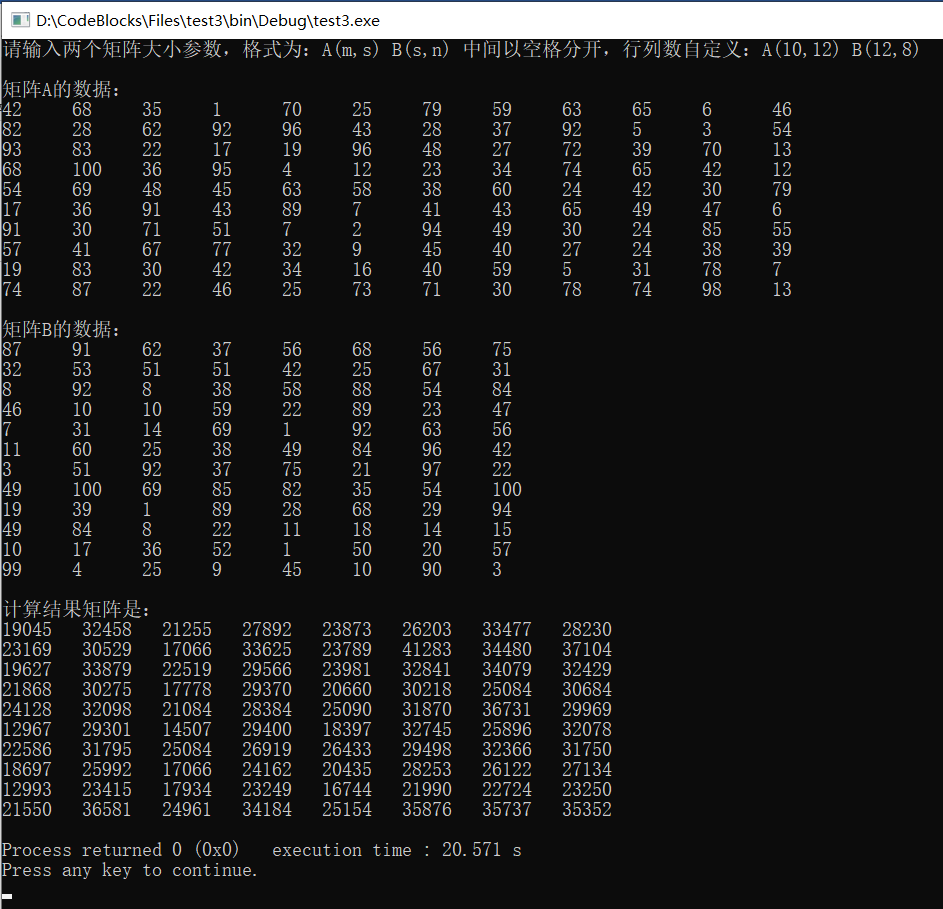
Task: Click result value 35352
Action: 586,810
